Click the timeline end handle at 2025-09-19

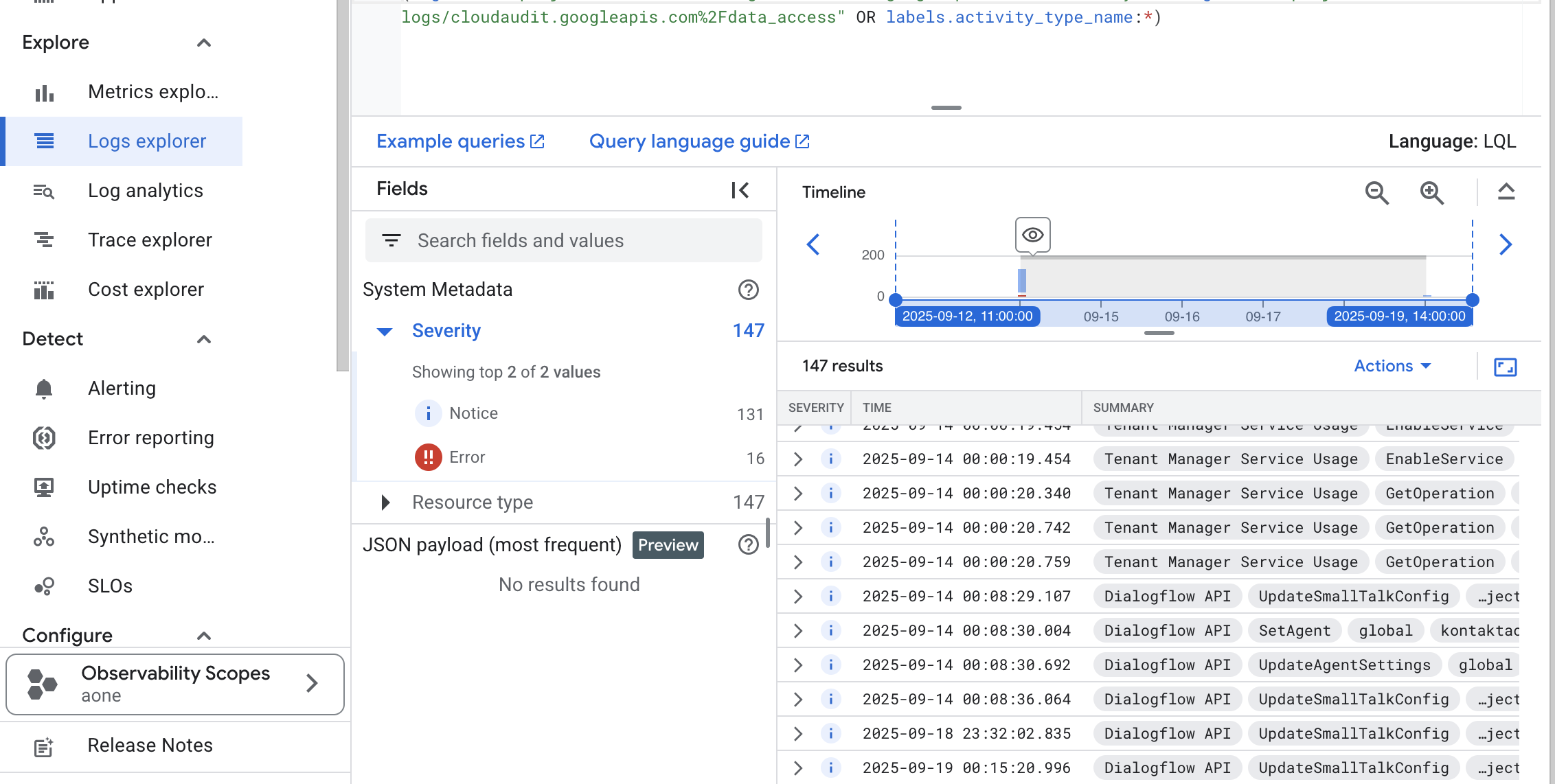tap(1472, 300)
